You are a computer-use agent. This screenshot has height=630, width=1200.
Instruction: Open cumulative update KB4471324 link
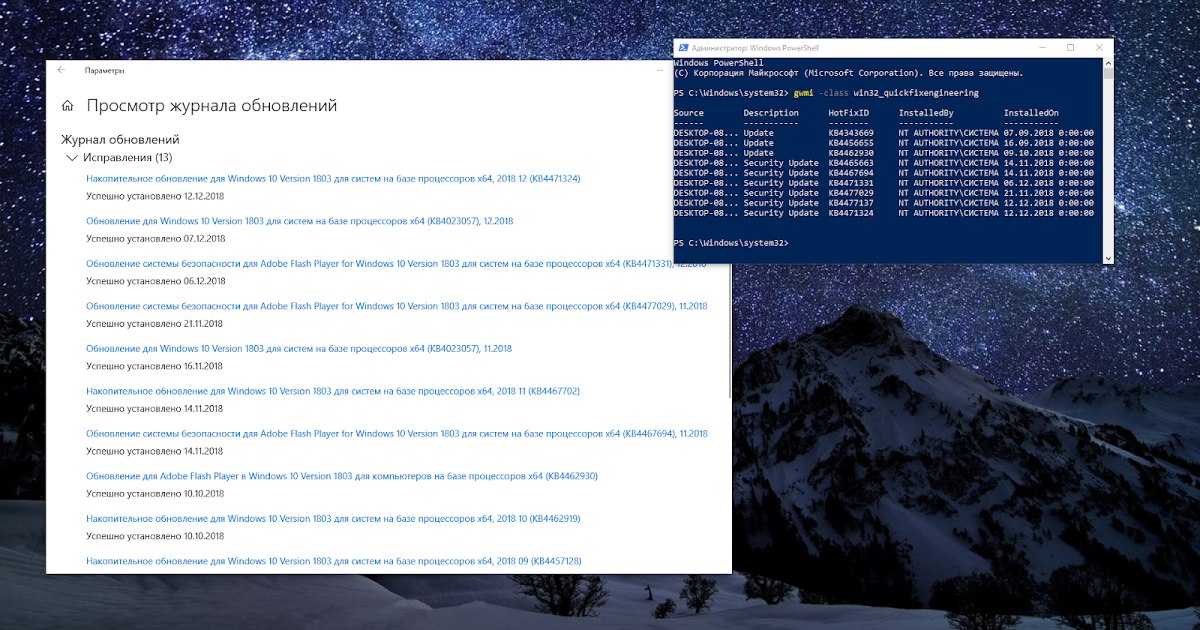(333, 178)
